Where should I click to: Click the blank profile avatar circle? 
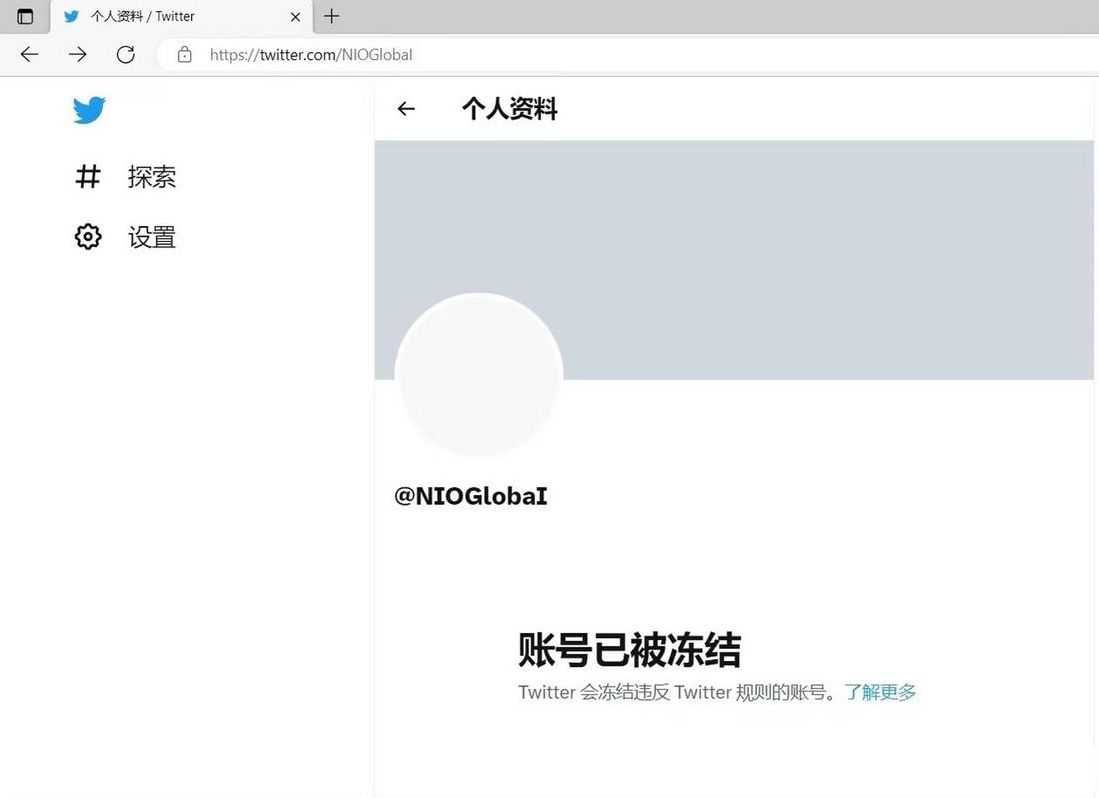coord(479,375)
